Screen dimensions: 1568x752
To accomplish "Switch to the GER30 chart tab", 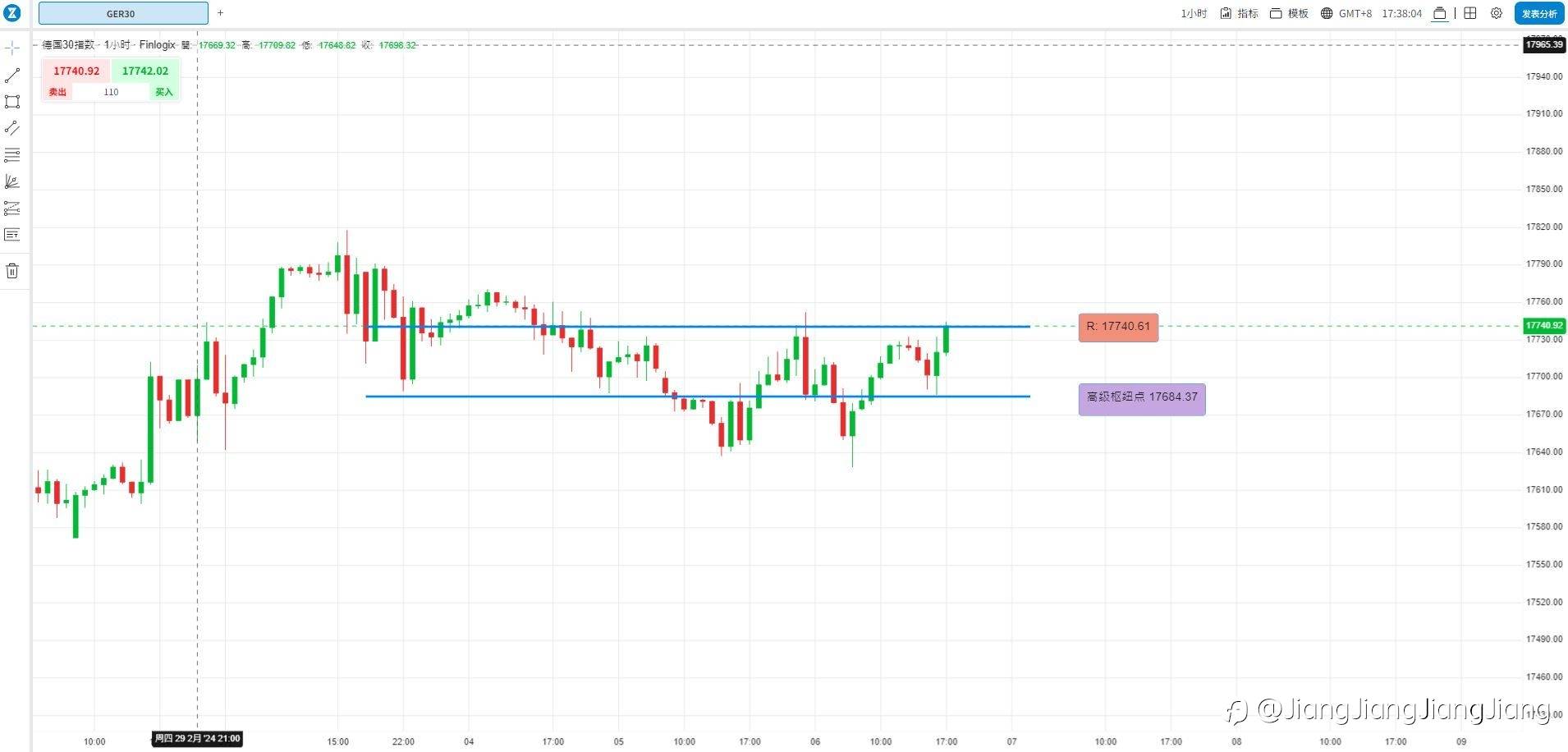I will click(122, 13).
